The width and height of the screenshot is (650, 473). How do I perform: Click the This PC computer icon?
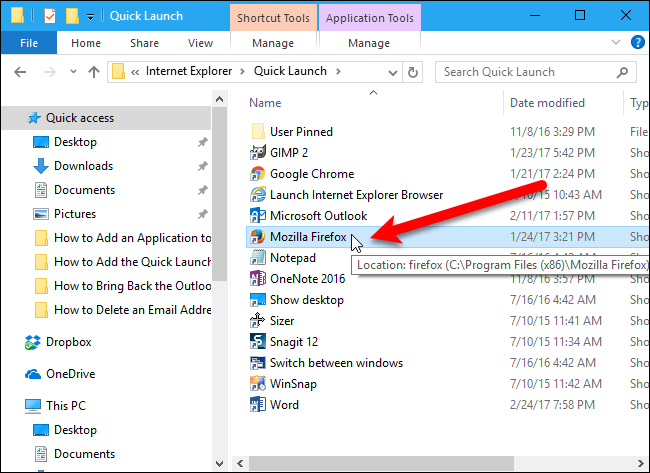(x=33, y=406)
